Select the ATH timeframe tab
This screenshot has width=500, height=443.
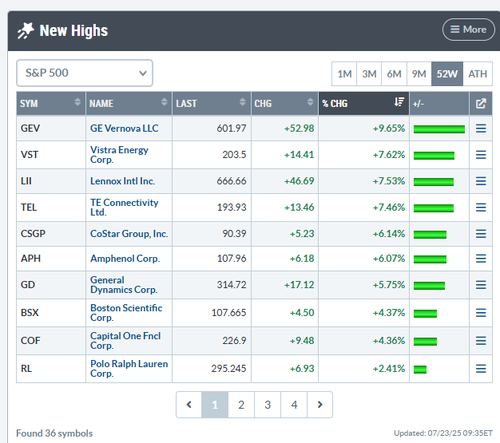[x=478, y=74]
